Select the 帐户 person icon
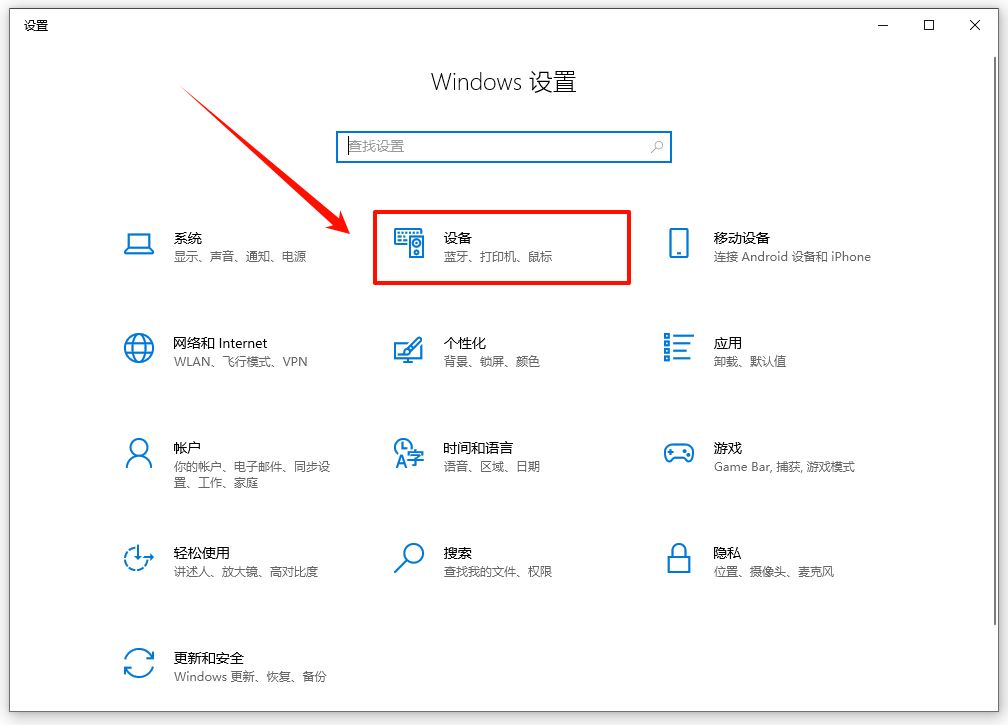The height and width of the screenshot is (725, 1008). (139, 454)
